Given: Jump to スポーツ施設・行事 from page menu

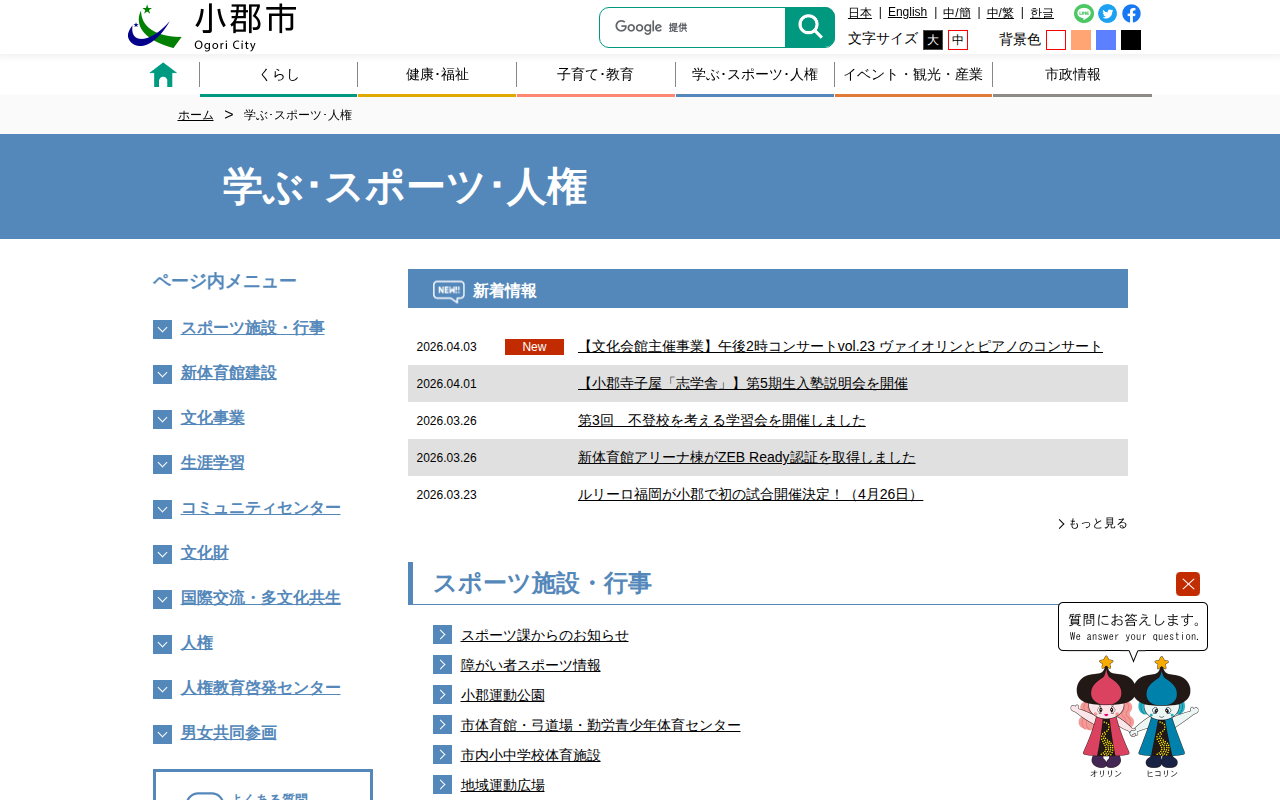Looking at the screenshot, I should point(253,328).
